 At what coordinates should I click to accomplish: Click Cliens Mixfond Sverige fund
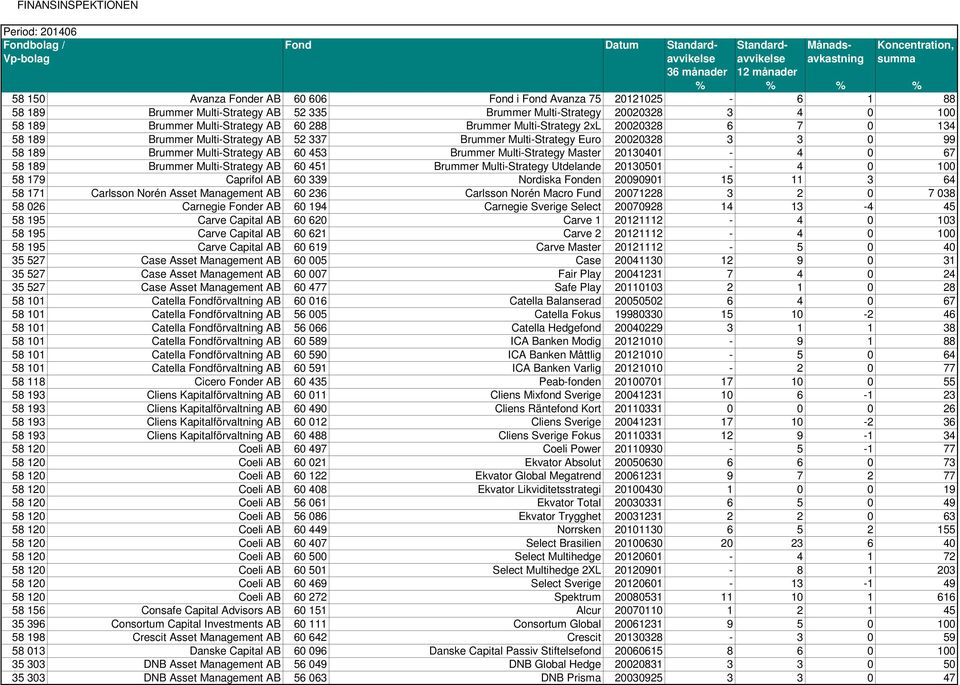click(x=546, y=395)
